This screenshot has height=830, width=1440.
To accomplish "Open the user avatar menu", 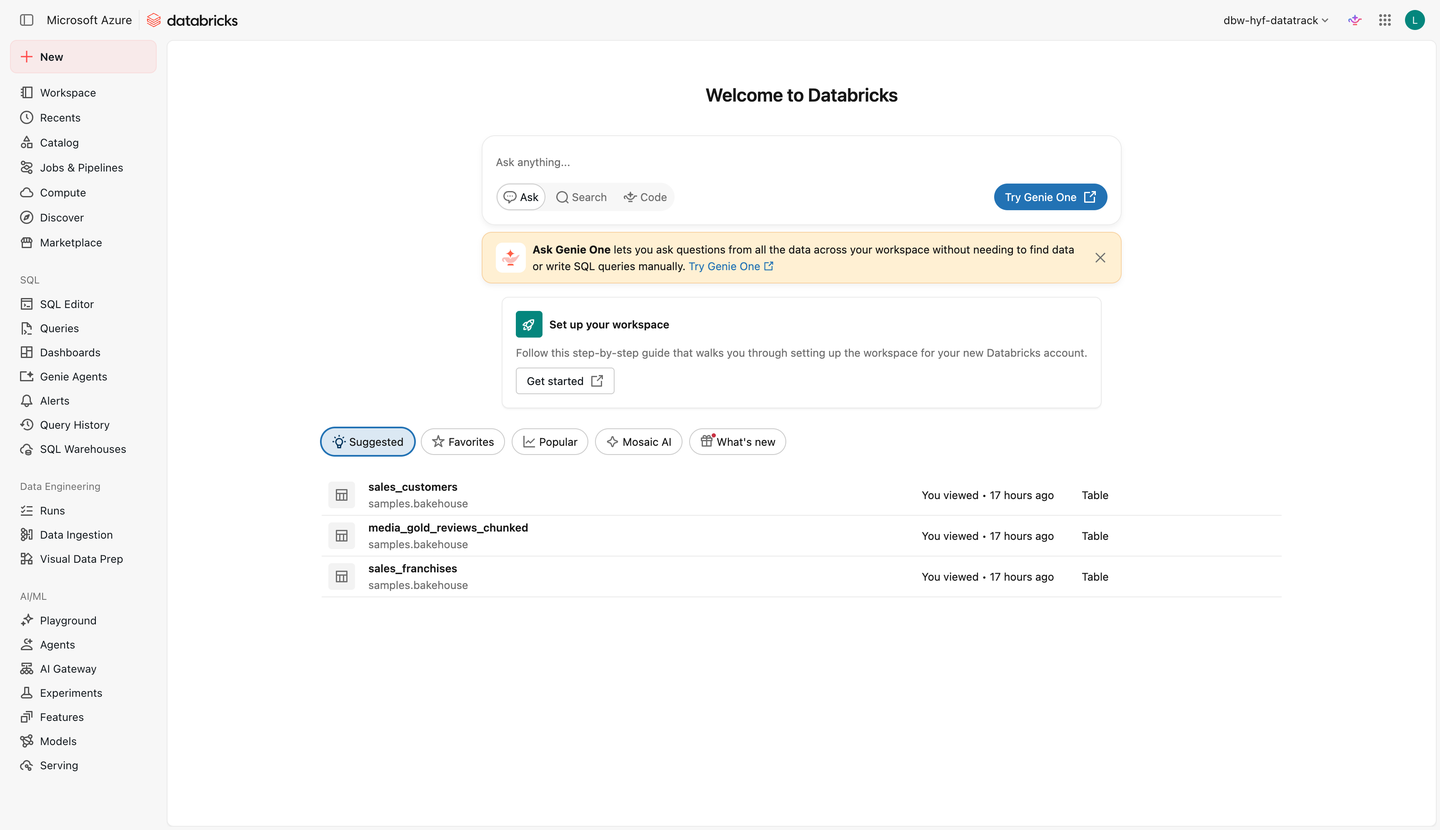I will point(1415,20).
